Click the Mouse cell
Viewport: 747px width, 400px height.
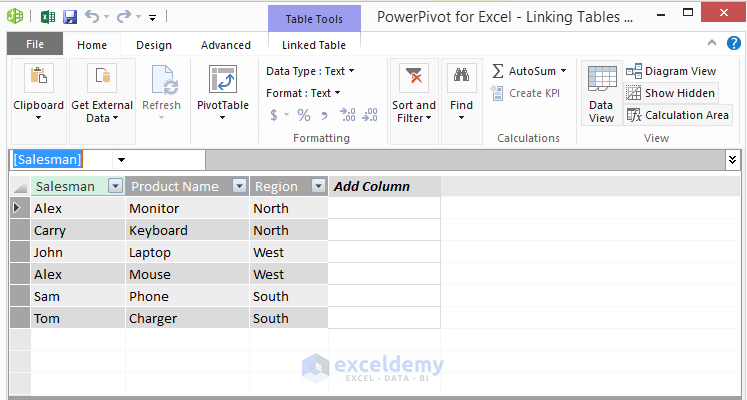click(188, 274)
